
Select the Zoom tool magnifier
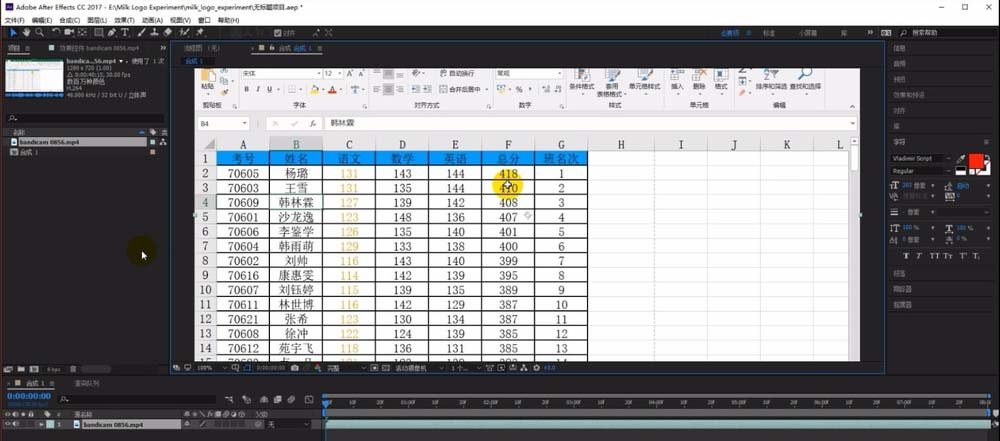pyautogui.click(x=38, y=32)
